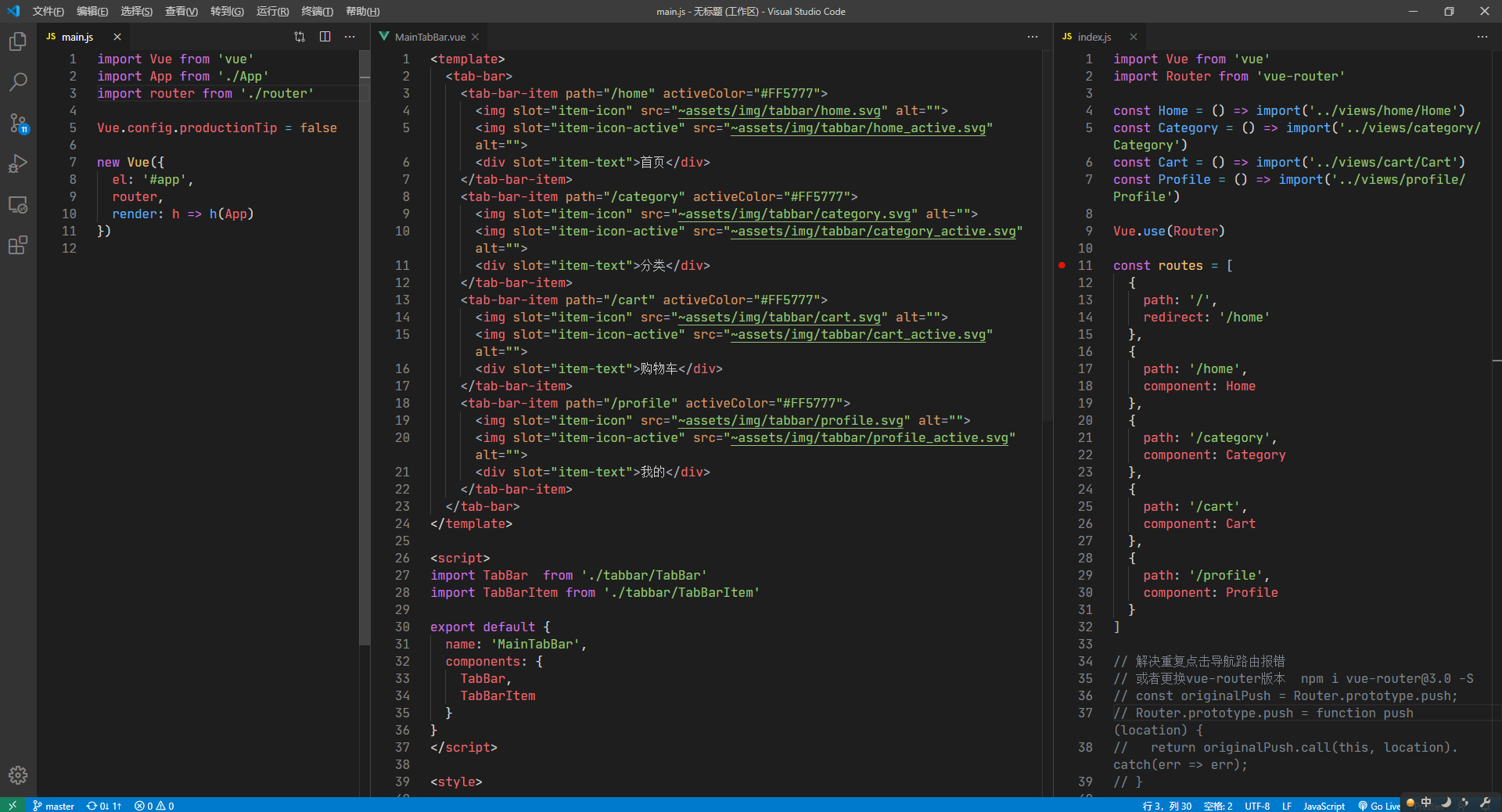Image resolution: width=1502 pixels, height=812 pixels.
Task: Open the Extensions view
Action: click(x=18, y=245)
